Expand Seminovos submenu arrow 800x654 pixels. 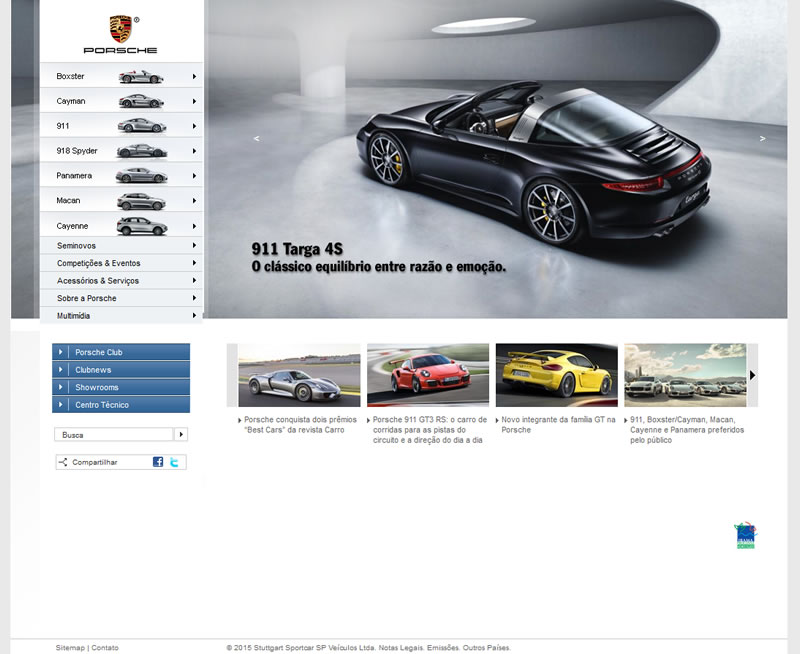point(194,245)
